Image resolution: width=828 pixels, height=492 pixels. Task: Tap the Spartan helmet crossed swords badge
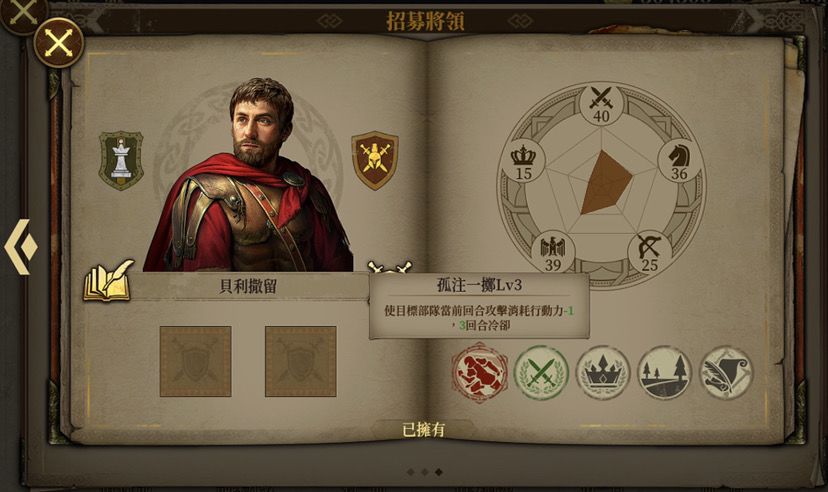pos(375,160)
